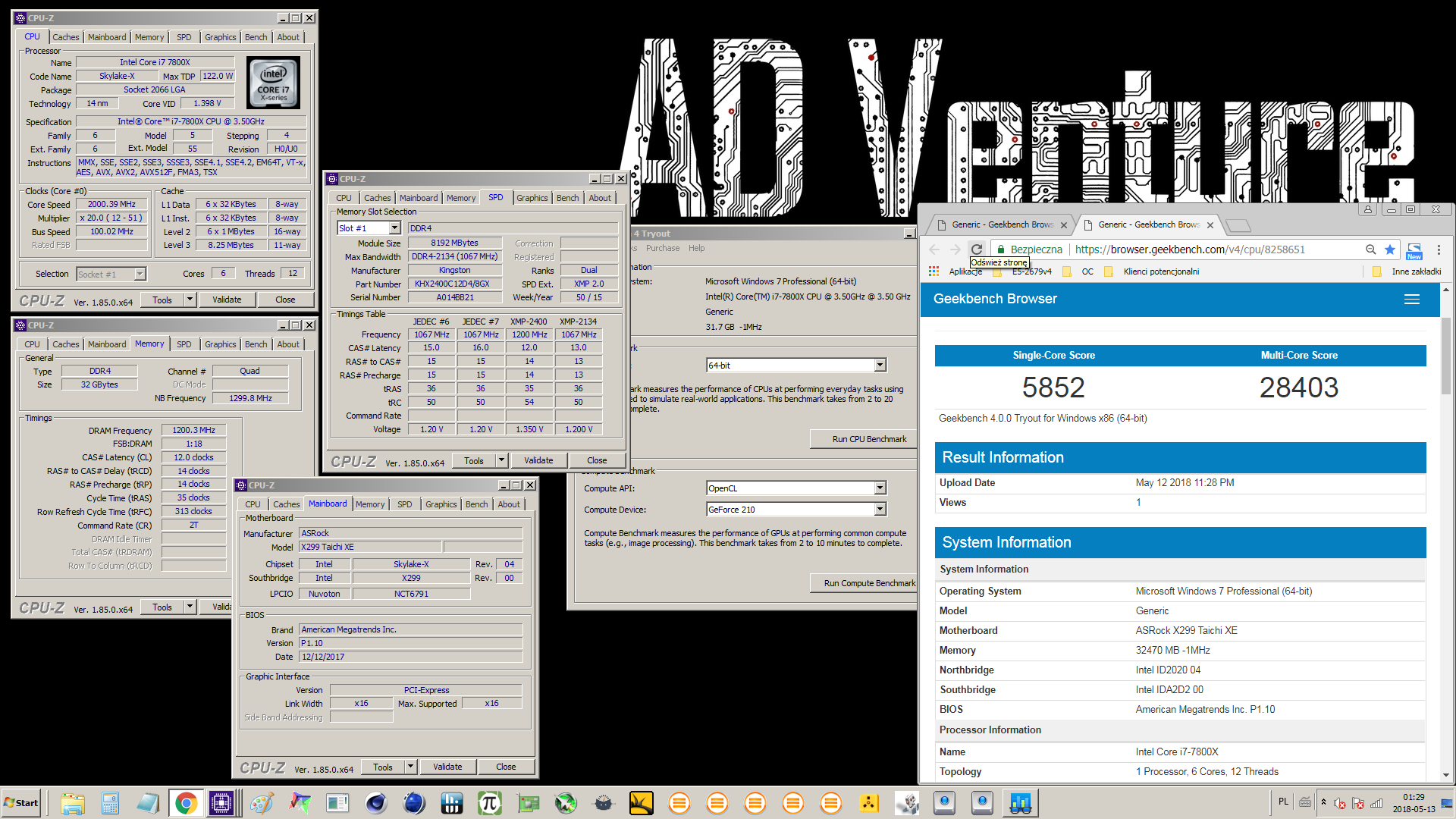
Task: Expand Tools arrow in SPD window
Action: 501,460
